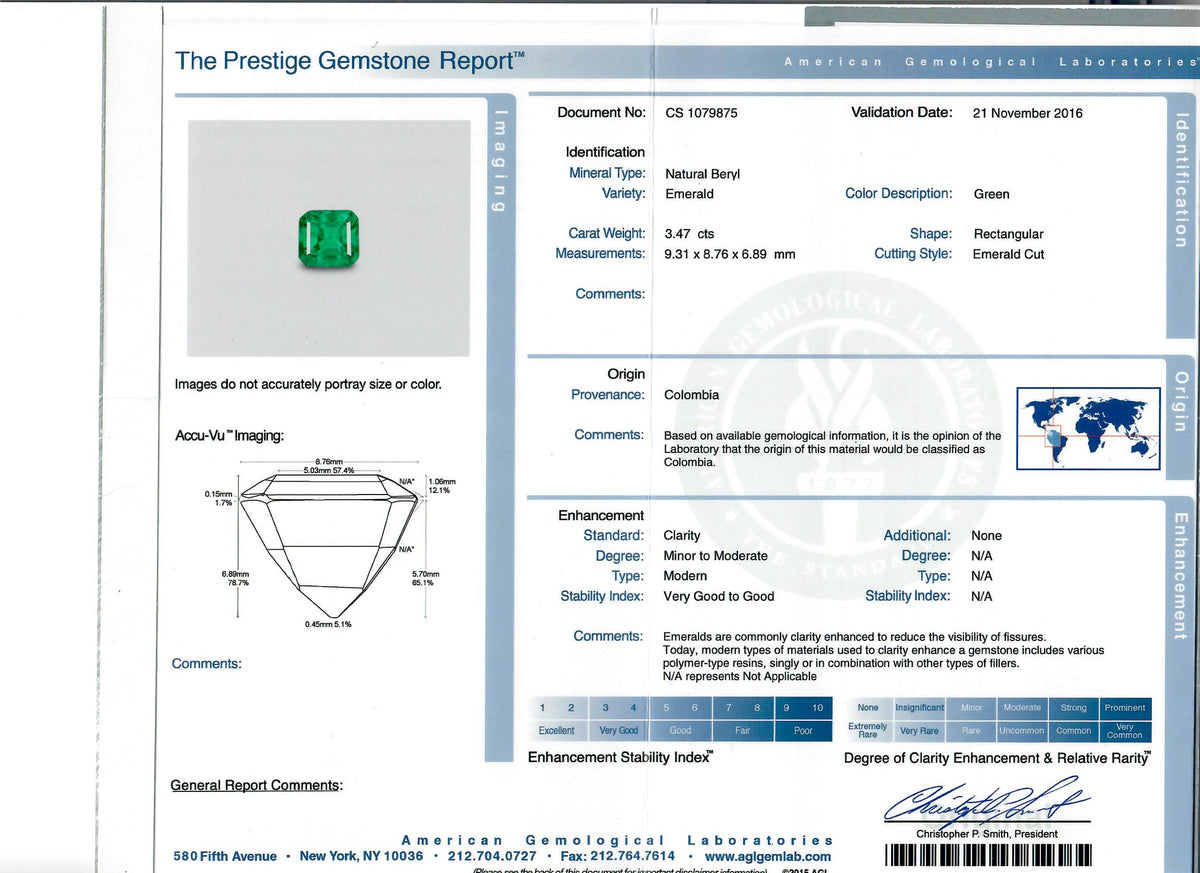Click the 'Enhancement Stability Index' caption
The height and width of the screenshot is (873, 1200).
point(622,757)
